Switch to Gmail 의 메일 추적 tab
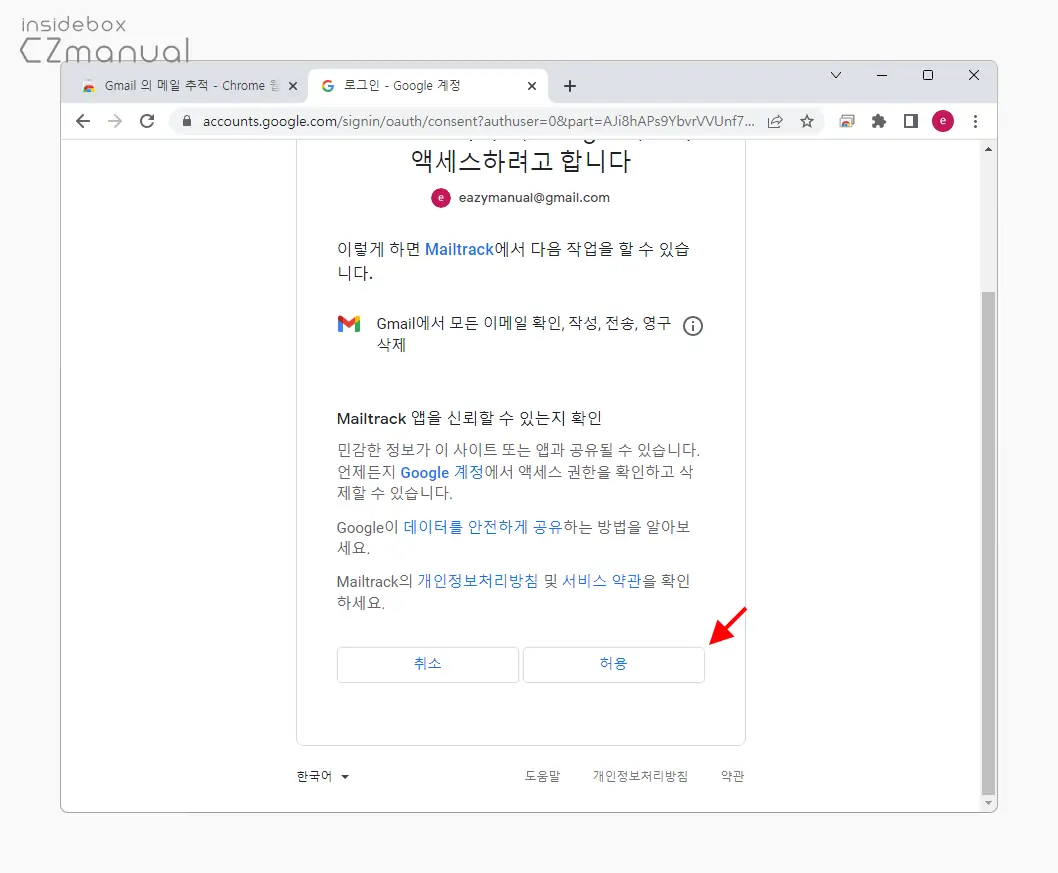This screenshot has width=1058, height=873. pyautogui.click(x=185, y=86)
